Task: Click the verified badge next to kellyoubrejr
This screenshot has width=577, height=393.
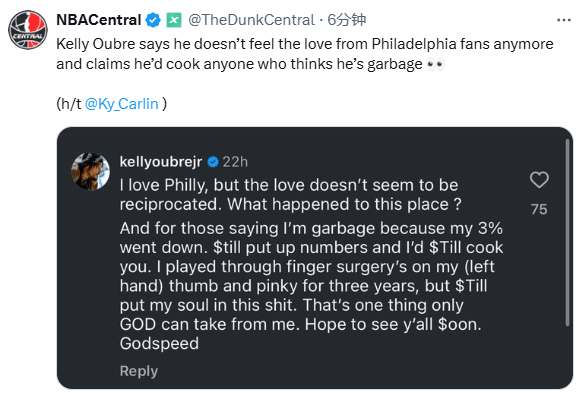Action: click(213, 162)
